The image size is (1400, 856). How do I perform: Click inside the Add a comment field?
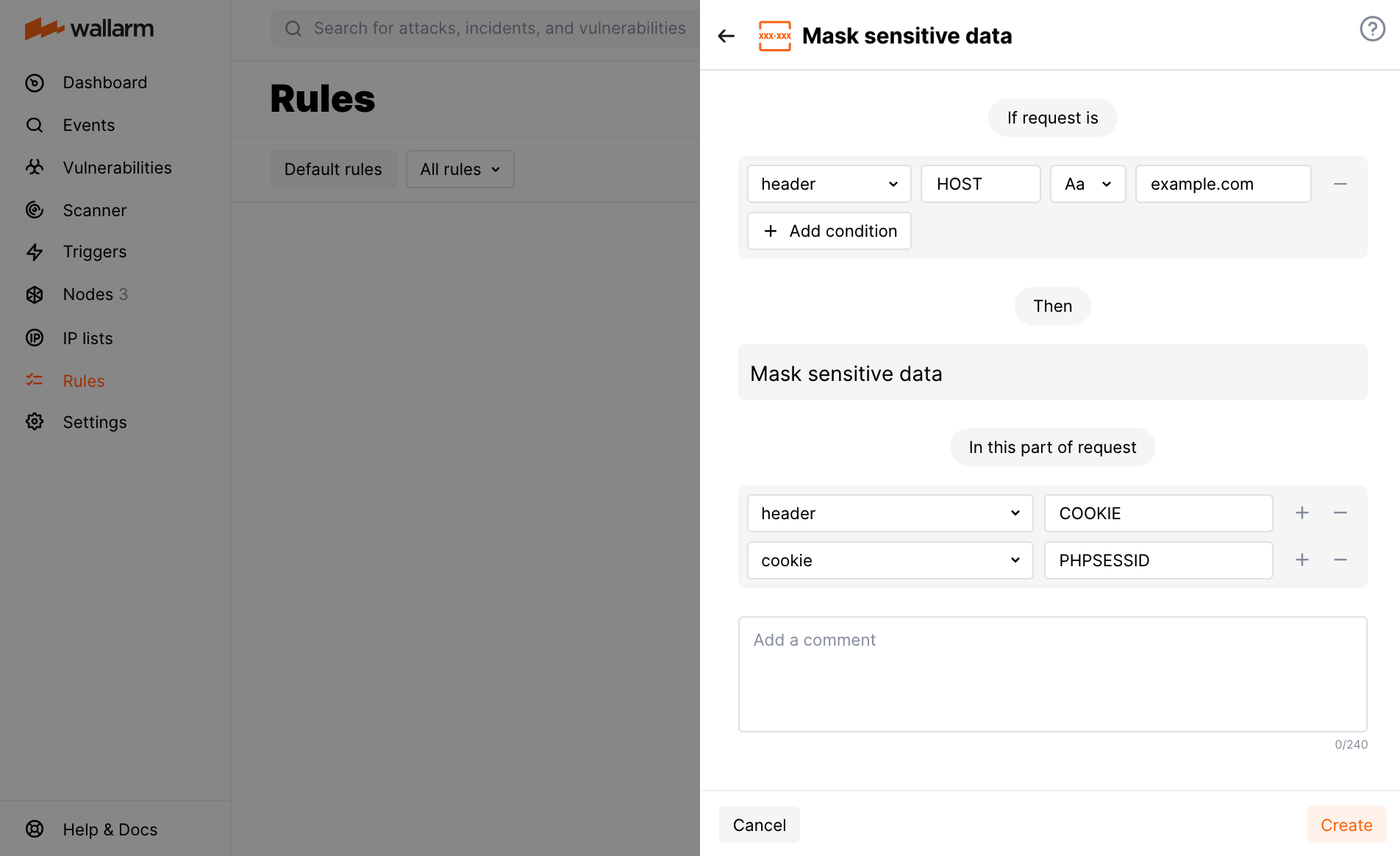(x=1051, y=673)
